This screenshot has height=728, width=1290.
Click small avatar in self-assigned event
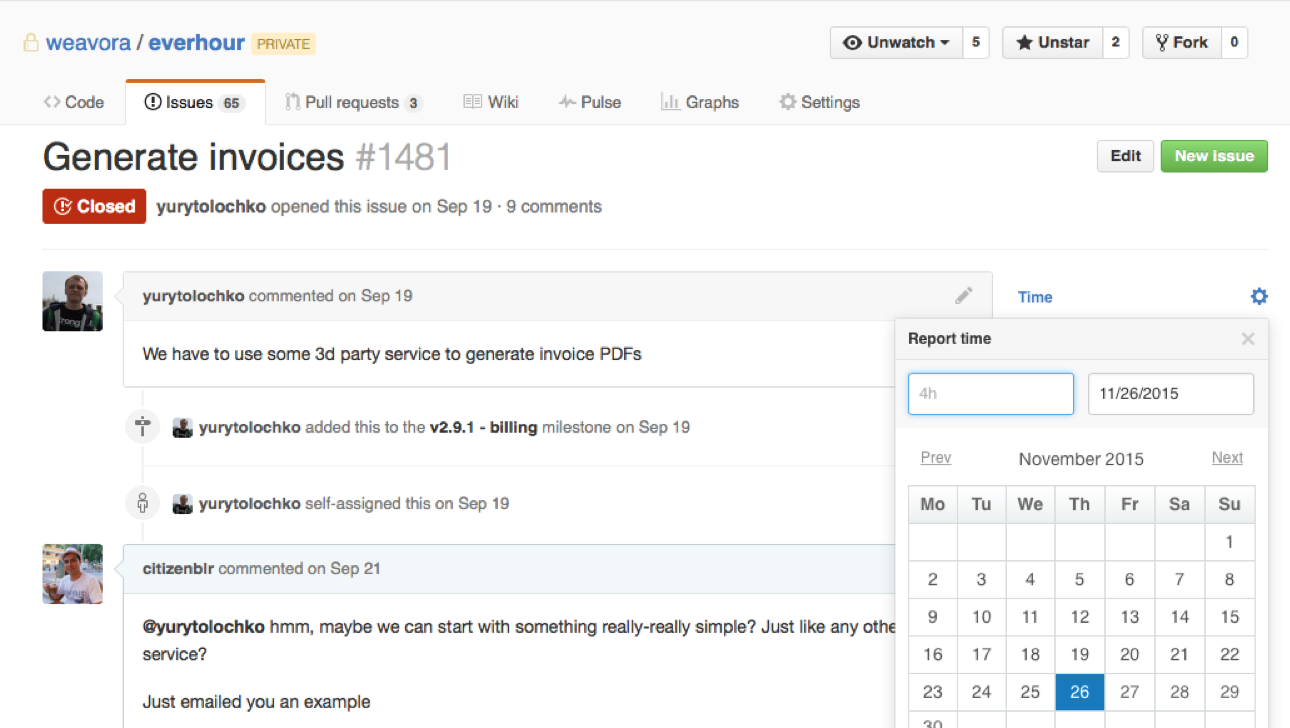click(182, 503)
